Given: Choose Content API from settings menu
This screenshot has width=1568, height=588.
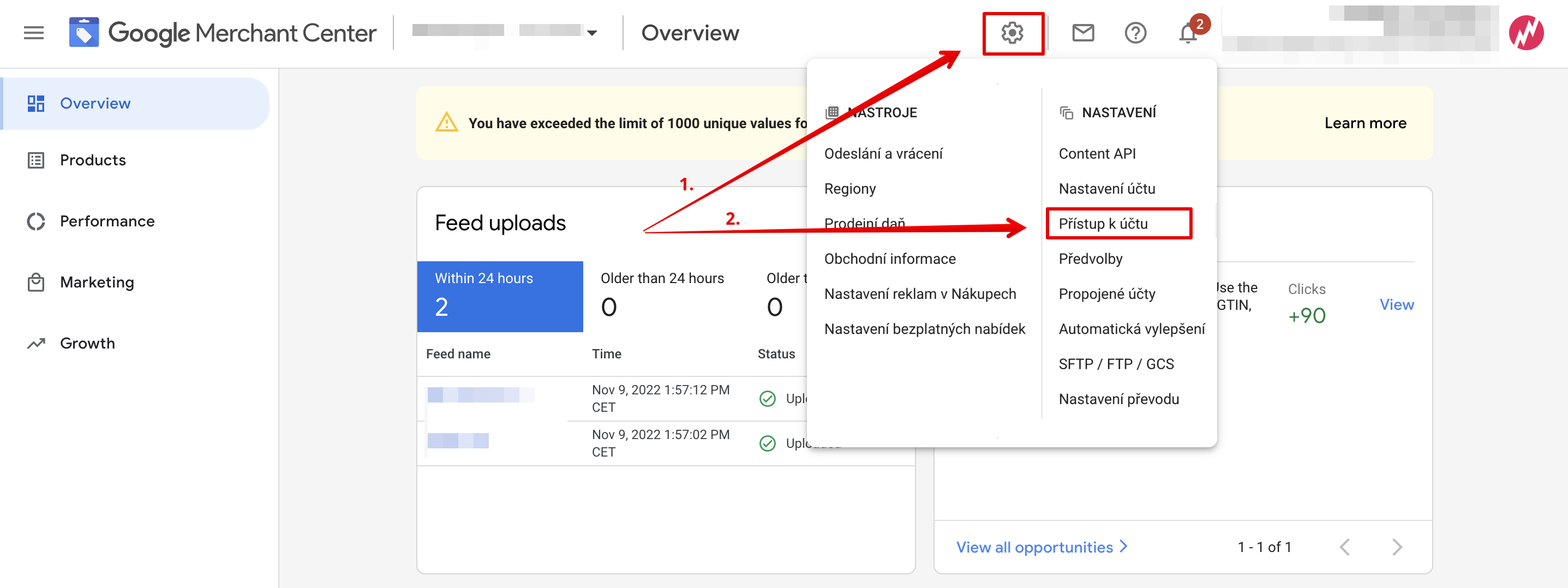Looking at the screenshot, I should point(1097,154).
